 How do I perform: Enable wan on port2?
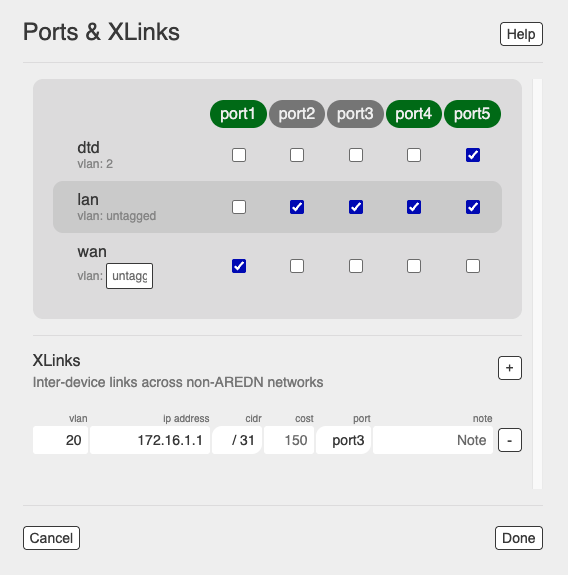coord(297,266)
